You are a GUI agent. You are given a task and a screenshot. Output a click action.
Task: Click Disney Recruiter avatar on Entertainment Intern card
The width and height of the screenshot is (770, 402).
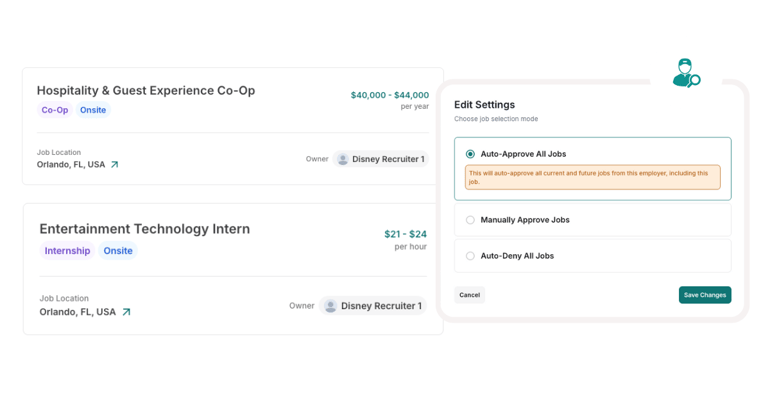coord(330,306)
